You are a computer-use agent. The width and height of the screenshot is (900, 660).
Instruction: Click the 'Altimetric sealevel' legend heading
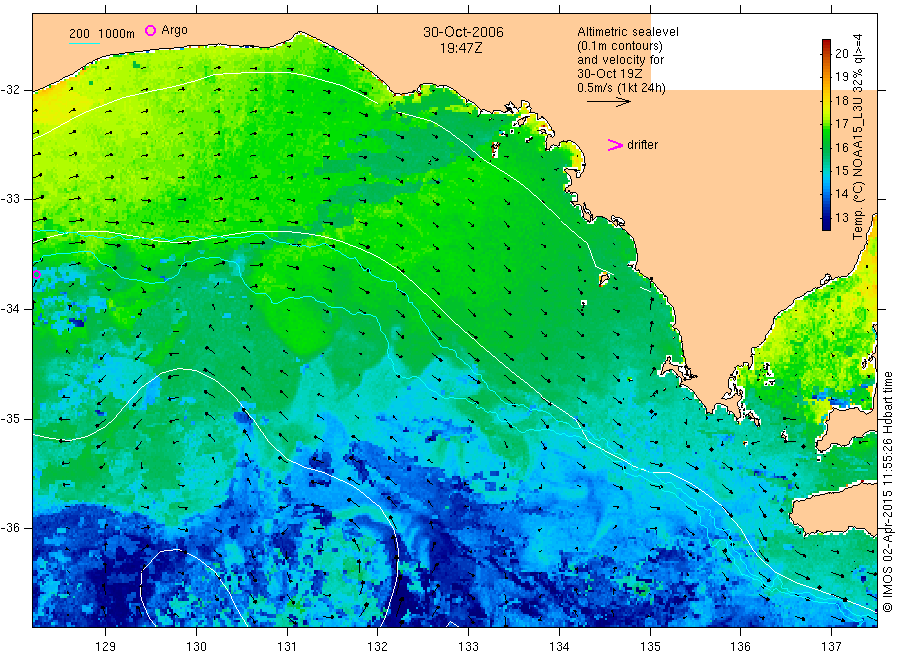click(627, 32)
